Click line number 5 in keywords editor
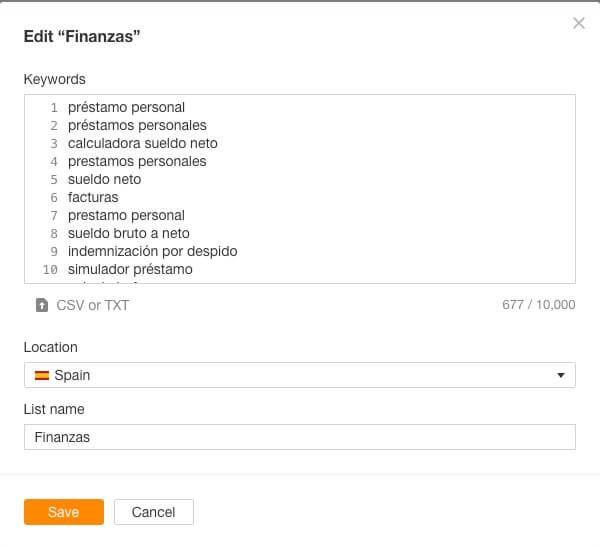This screenshot has height=547, width=600. (54, 180)
